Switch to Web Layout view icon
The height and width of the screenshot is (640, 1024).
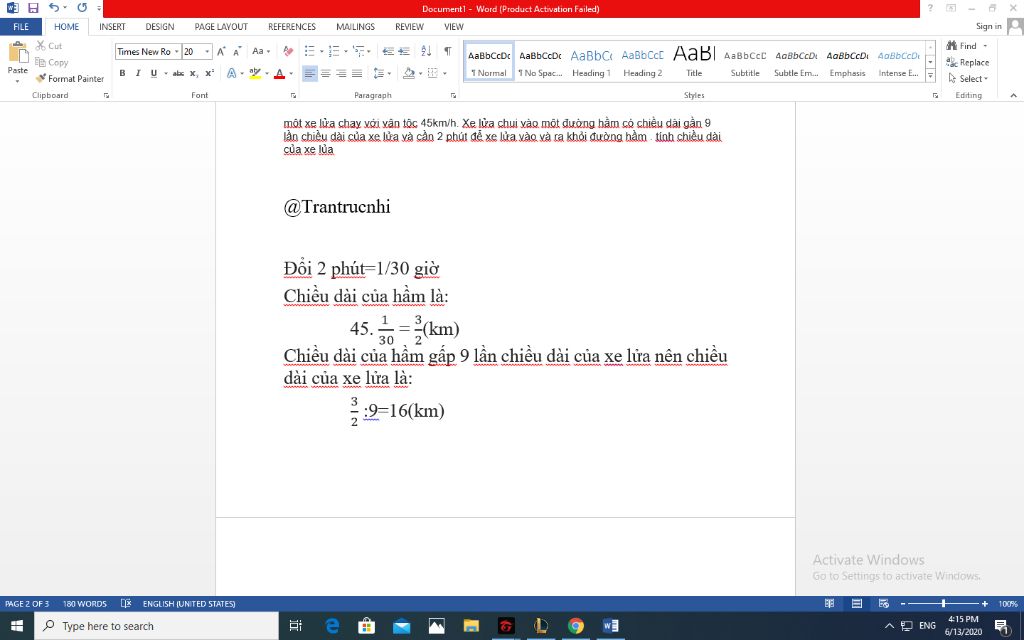tap(884, 603)
